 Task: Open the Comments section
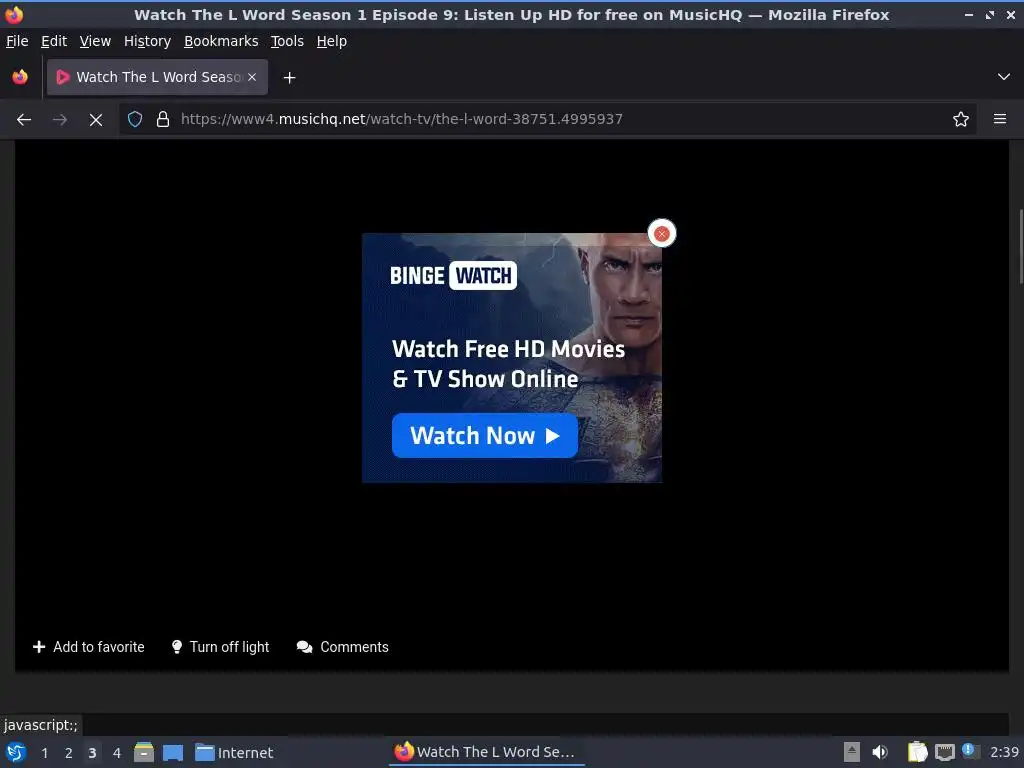pyautogui.click(x=342, y=647)
